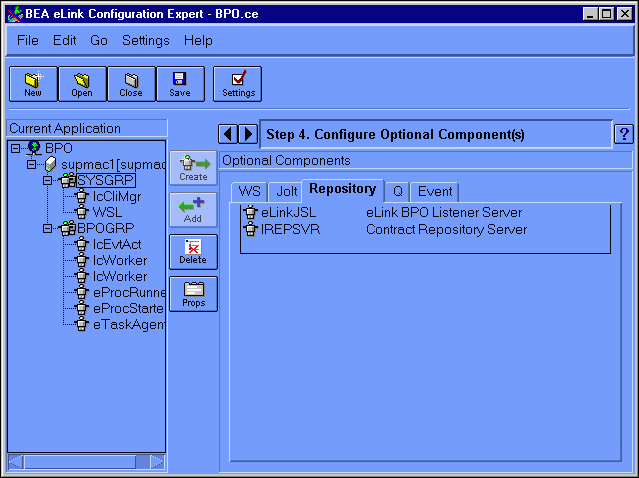
Task: Select BPOGRP in the tree
Action: (x=106, y=228)
